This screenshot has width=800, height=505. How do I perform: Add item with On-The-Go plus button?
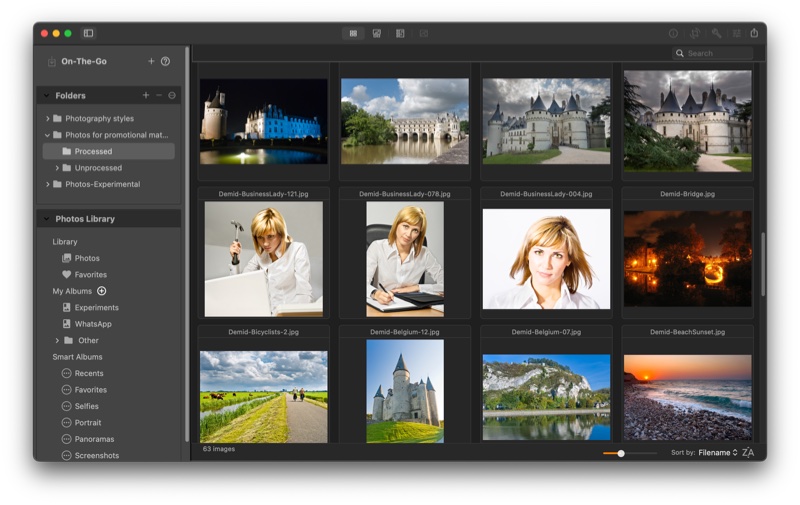tap(151, 61)
